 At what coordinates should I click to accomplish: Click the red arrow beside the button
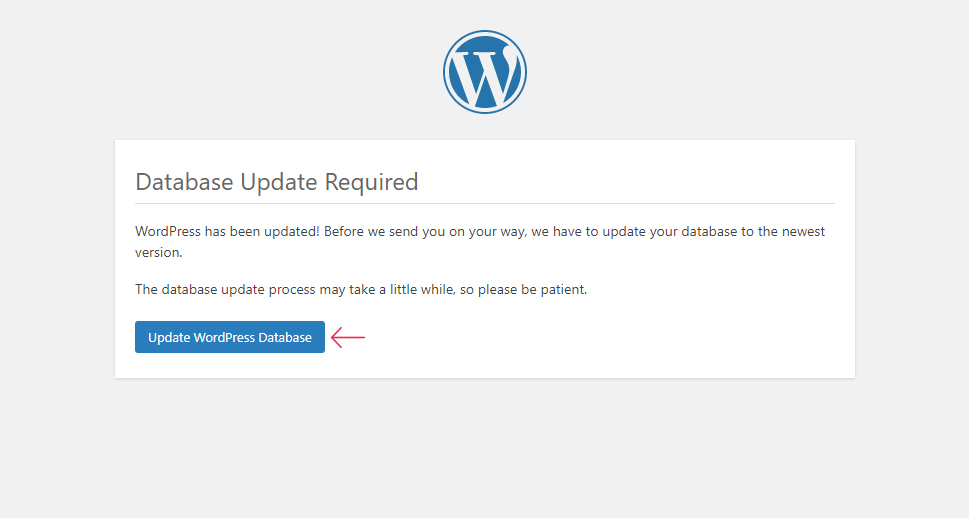348,337
